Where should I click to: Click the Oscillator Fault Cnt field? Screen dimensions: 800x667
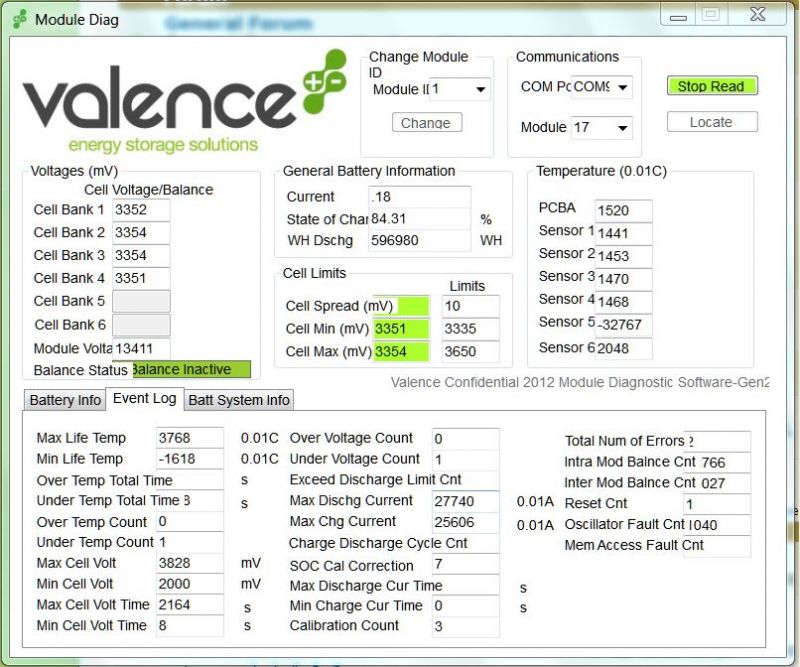coord(717,525)
